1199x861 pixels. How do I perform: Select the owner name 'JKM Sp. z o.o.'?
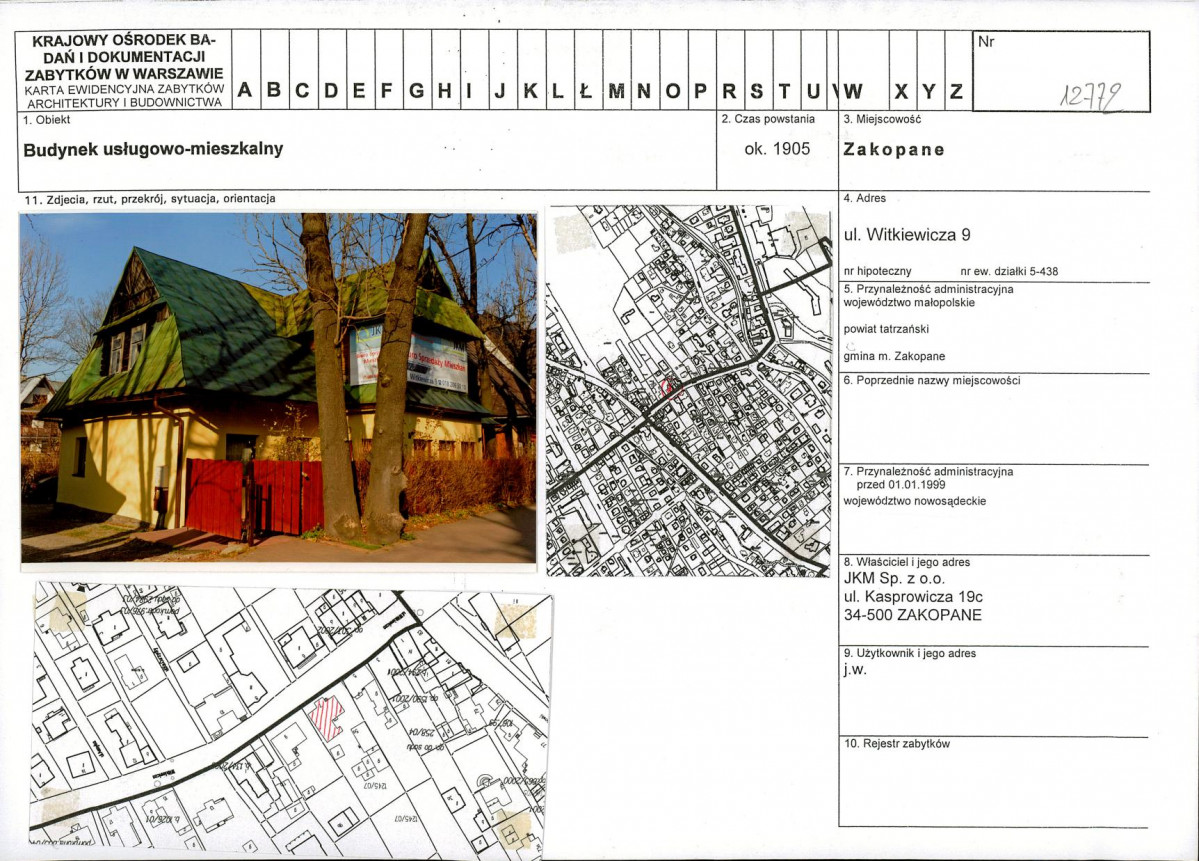[894, 578]
